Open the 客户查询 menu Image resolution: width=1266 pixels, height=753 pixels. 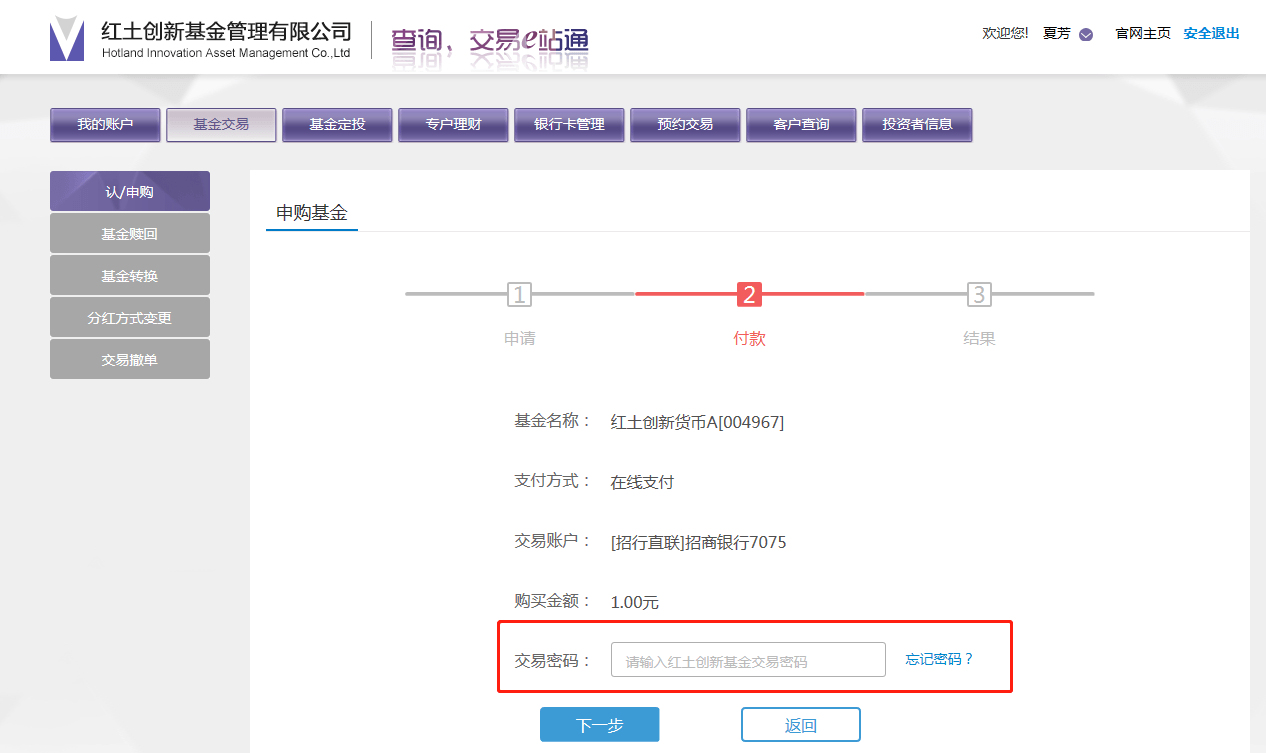tap(801, 125)
